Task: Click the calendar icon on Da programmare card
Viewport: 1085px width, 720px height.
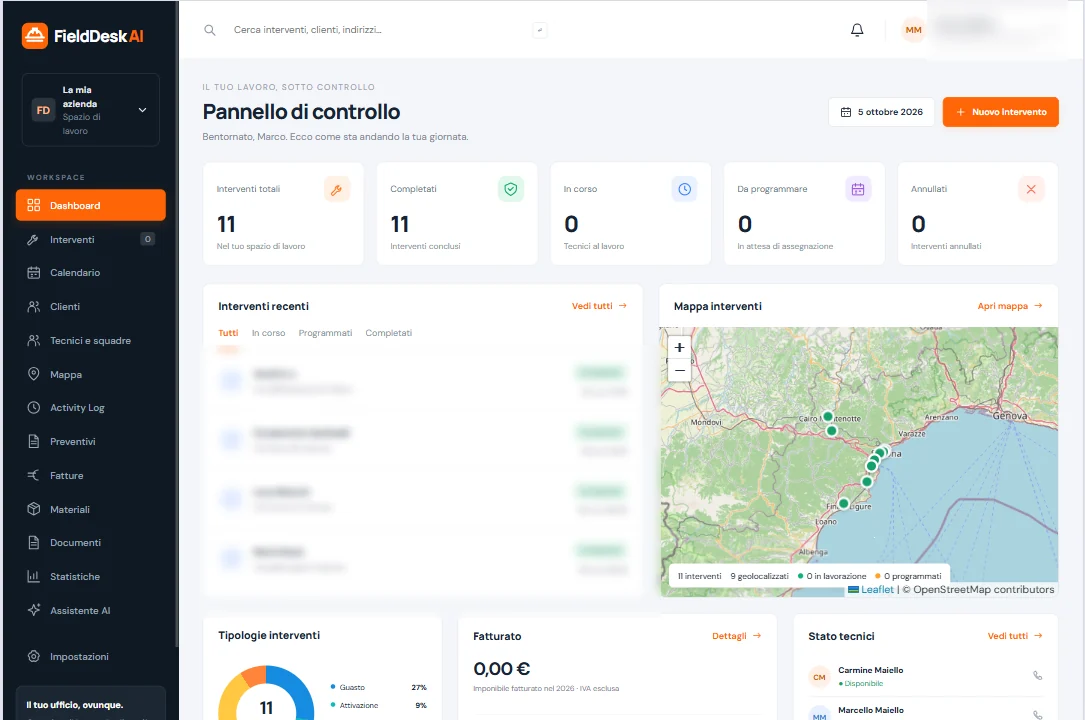Action: point(858,190)
